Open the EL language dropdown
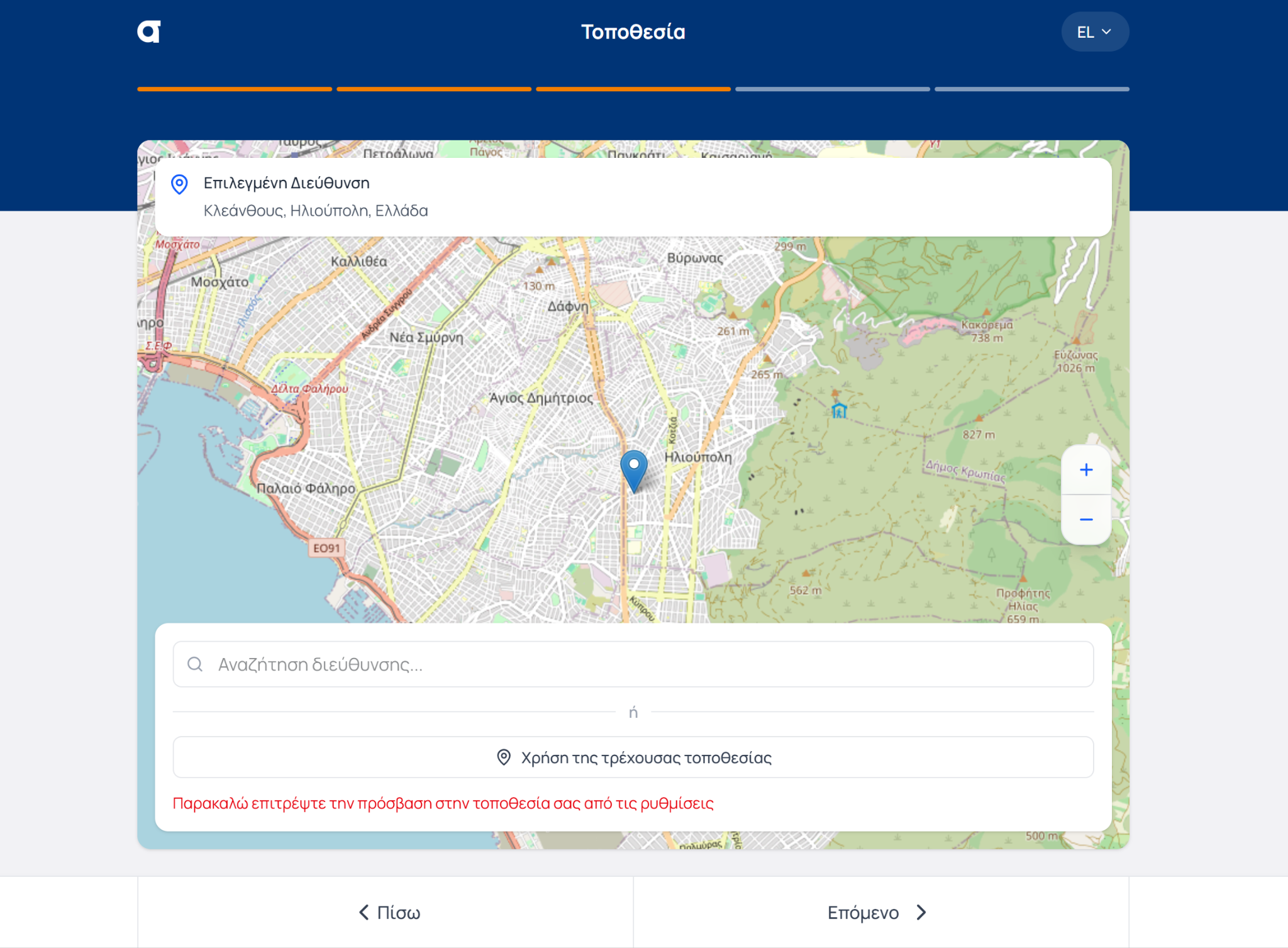 coord(1095,31)
